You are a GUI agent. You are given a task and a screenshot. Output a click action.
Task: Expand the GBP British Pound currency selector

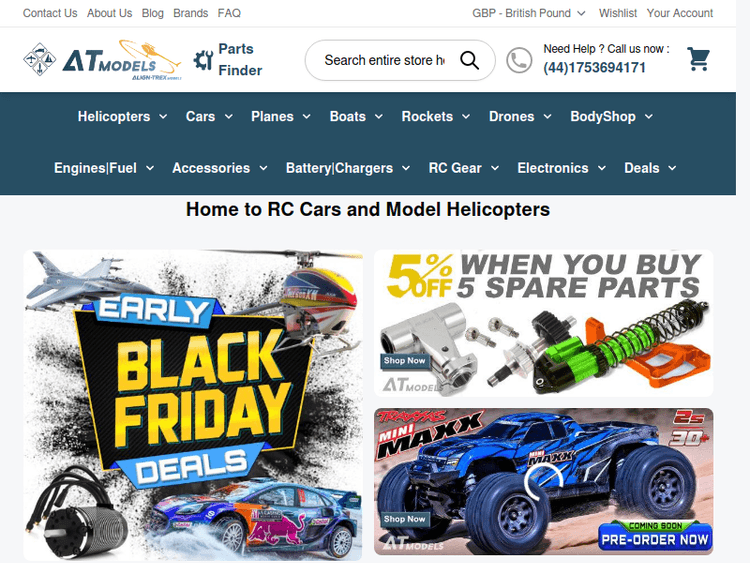click(x=528, y=13)
